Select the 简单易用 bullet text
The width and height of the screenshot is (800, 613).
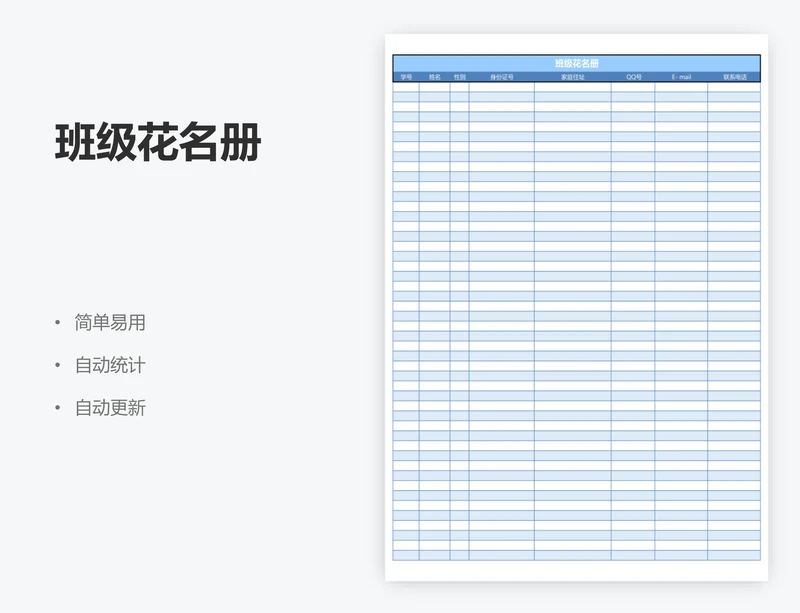point(110,323)
